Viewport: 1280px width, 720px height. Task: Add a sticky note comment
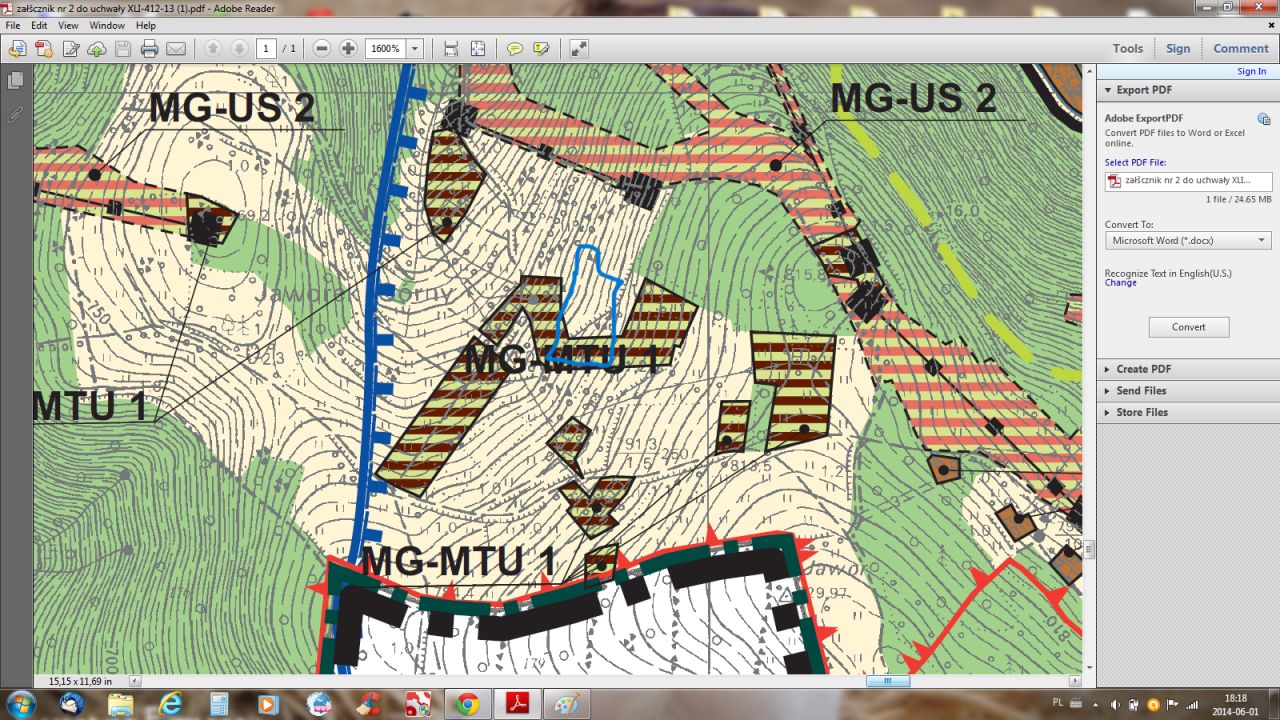515,48
